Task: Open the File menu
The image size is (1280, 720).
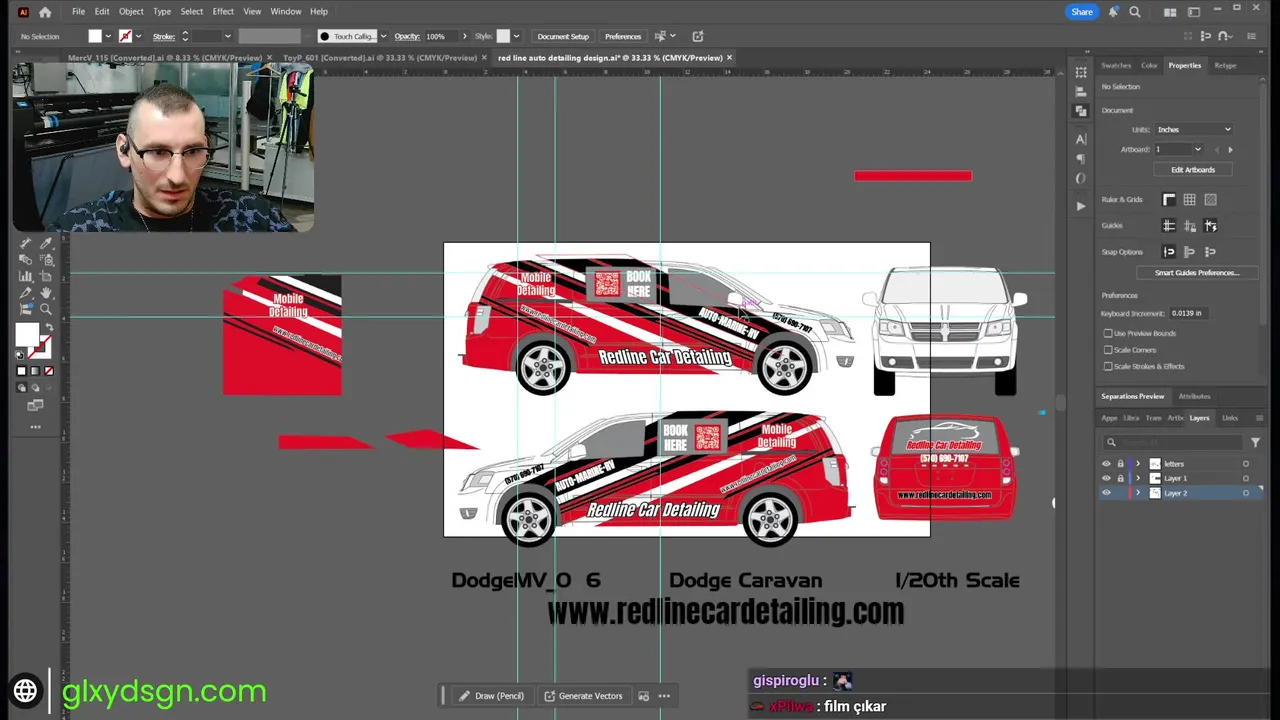Action: point(78,12)
